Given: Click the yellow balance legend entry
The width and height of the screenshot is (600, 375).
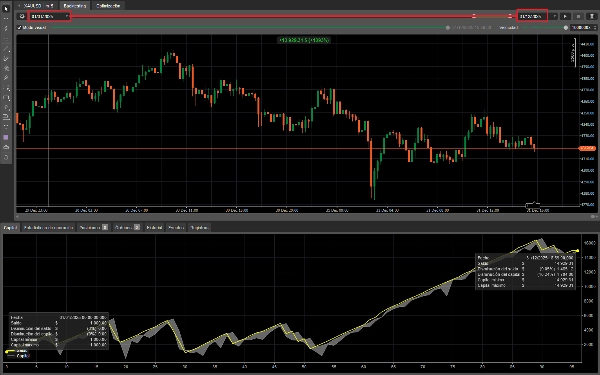Looking at the screenshot, I should (16, 351).
